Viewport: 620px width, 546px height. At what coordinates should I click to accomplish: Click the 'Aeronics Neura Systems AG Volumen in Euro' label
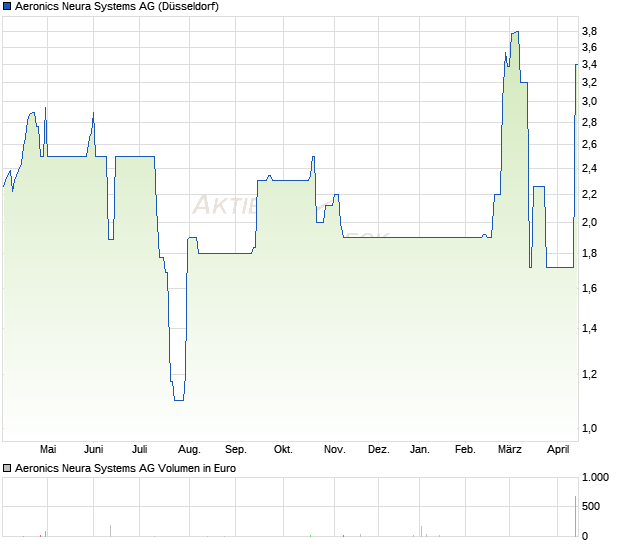(x=125, y=468)
